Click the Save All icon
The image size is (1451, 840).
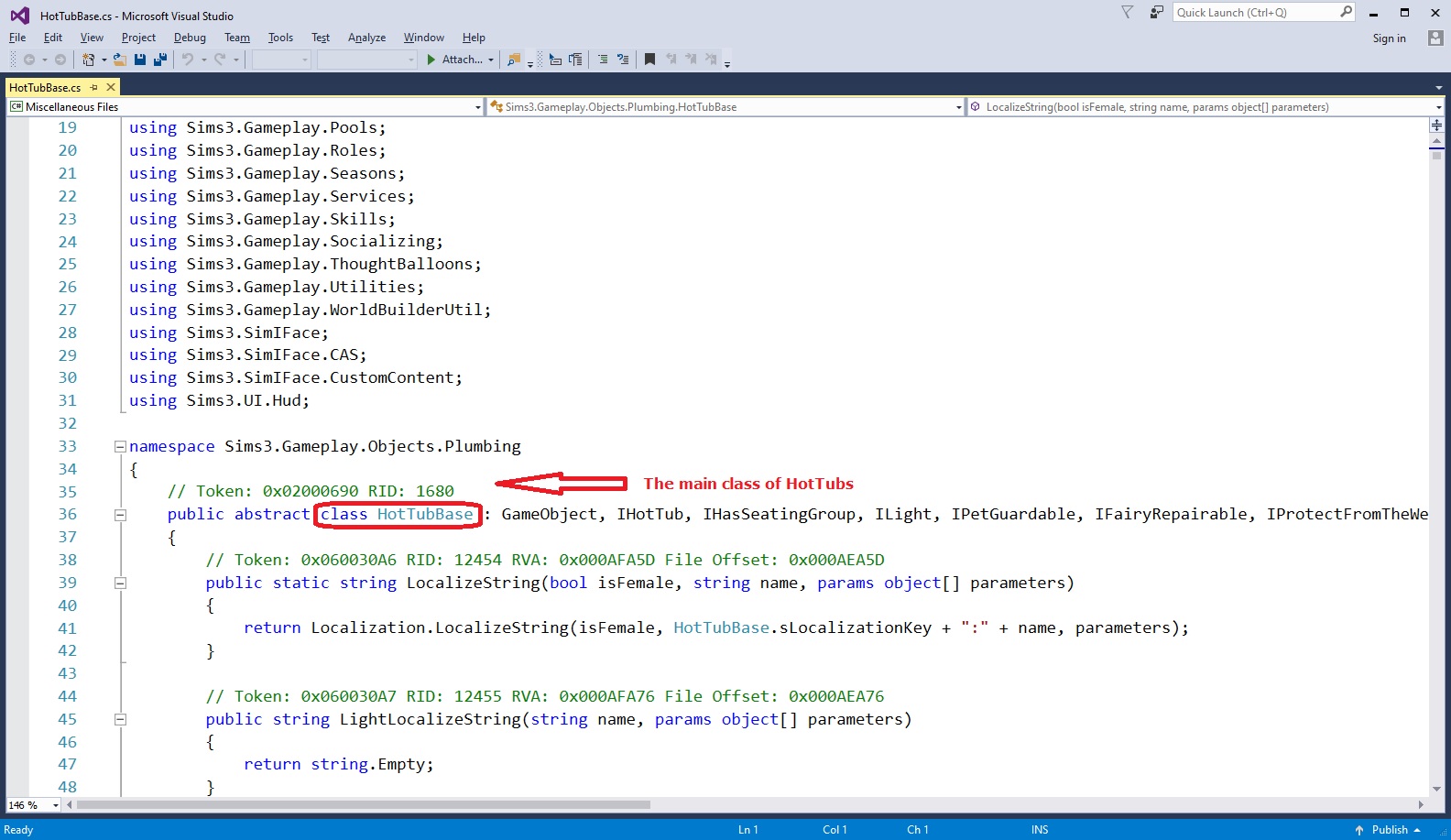tap(160, 60)
